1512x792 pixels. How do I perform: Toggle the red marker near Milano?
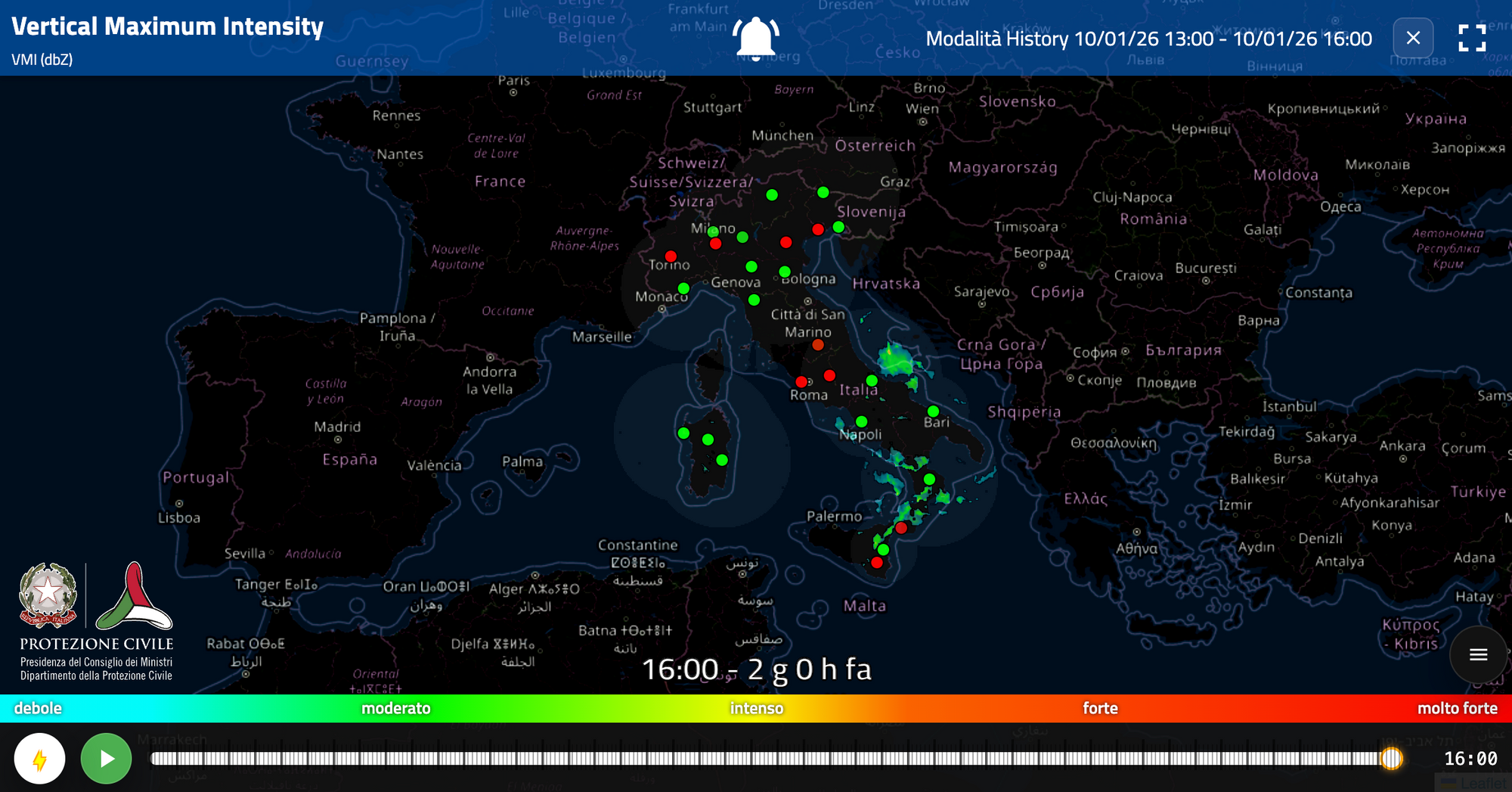715,244
